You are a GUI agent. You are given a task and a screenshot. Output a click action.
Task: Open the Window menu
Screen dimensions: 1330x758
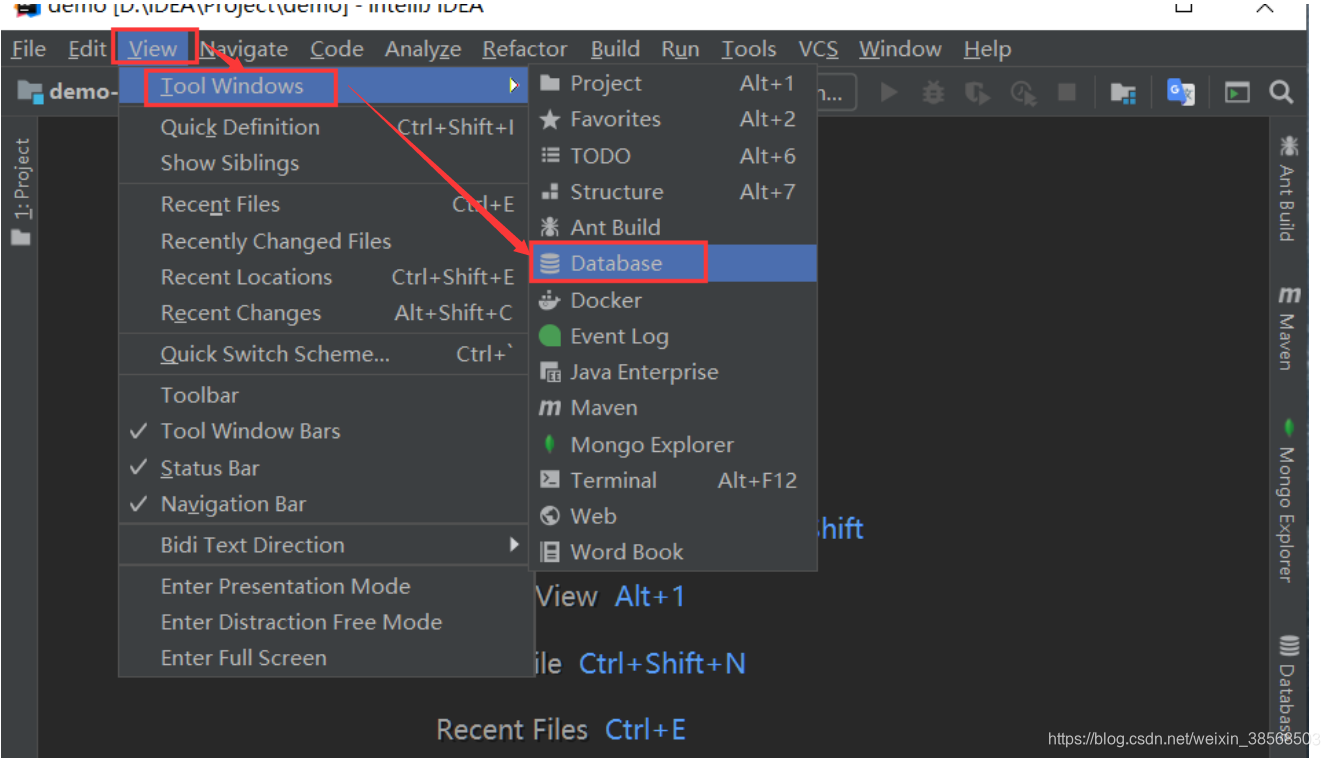tap(900, 49)
